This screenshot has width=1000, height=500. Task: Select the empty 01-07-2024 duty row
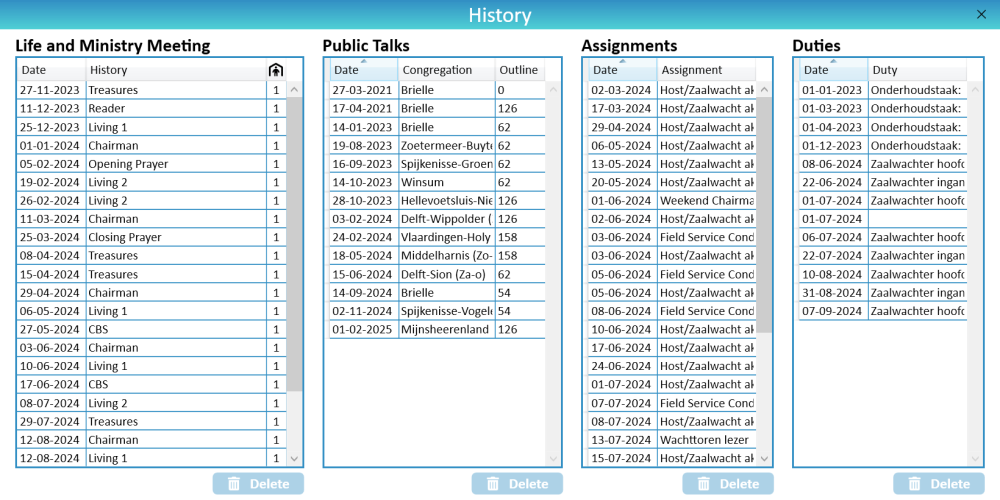pyautogui.click(x=882, y=218)
